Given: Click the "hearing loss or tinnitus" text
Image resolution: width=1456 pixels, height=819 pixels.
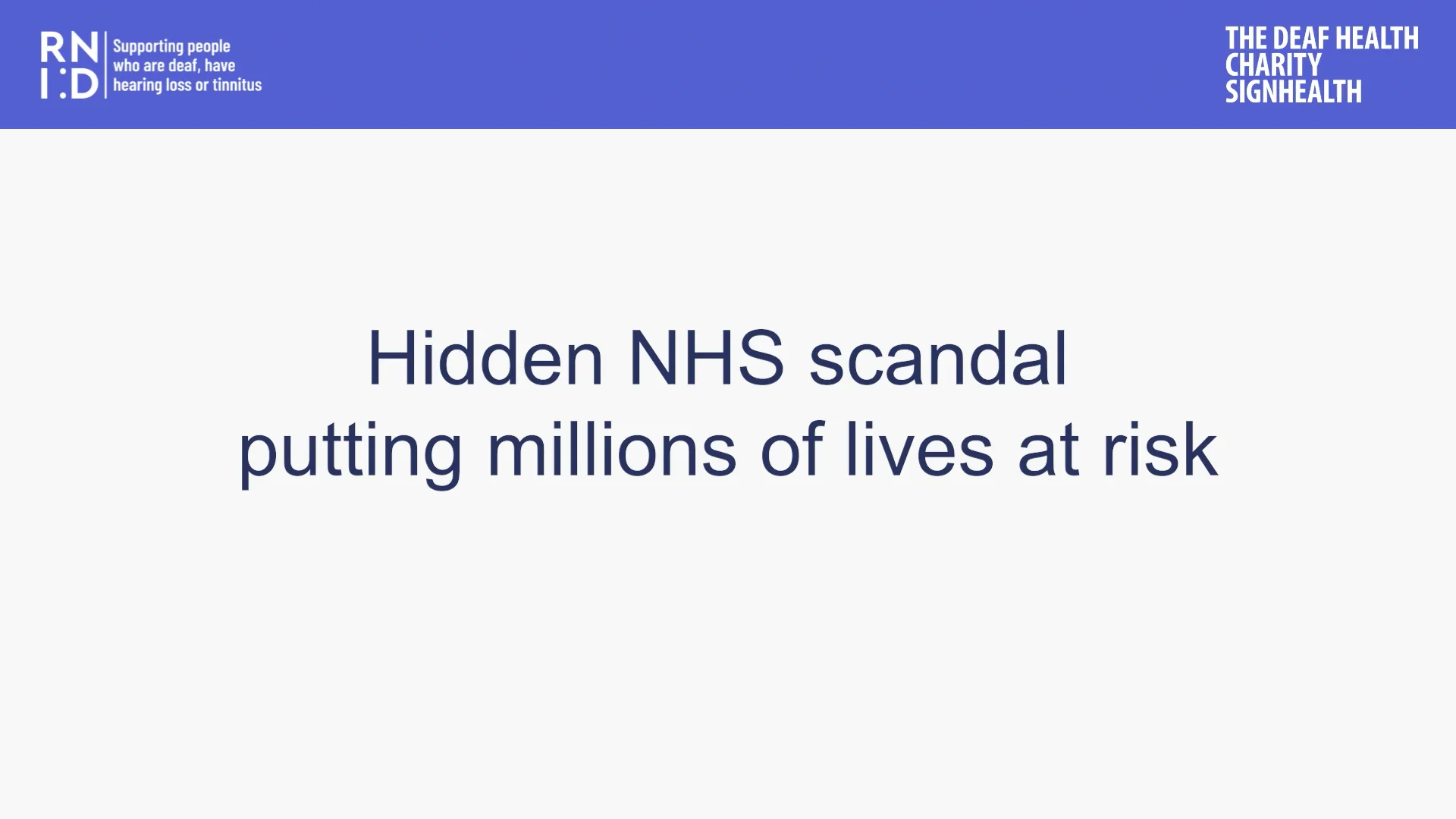Looking at the screenshot, I should pos(187,85).
